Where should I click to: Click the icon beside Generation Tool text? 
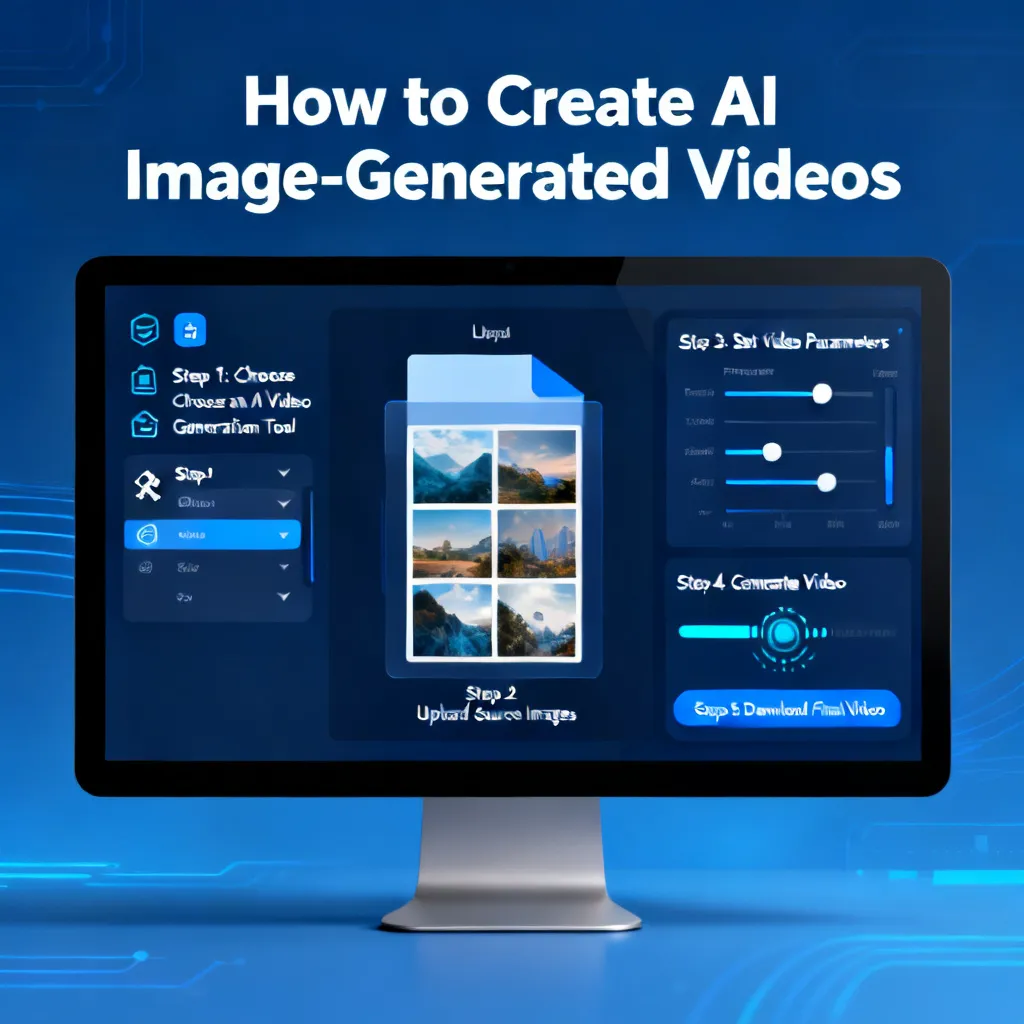(x=144, y=424)
